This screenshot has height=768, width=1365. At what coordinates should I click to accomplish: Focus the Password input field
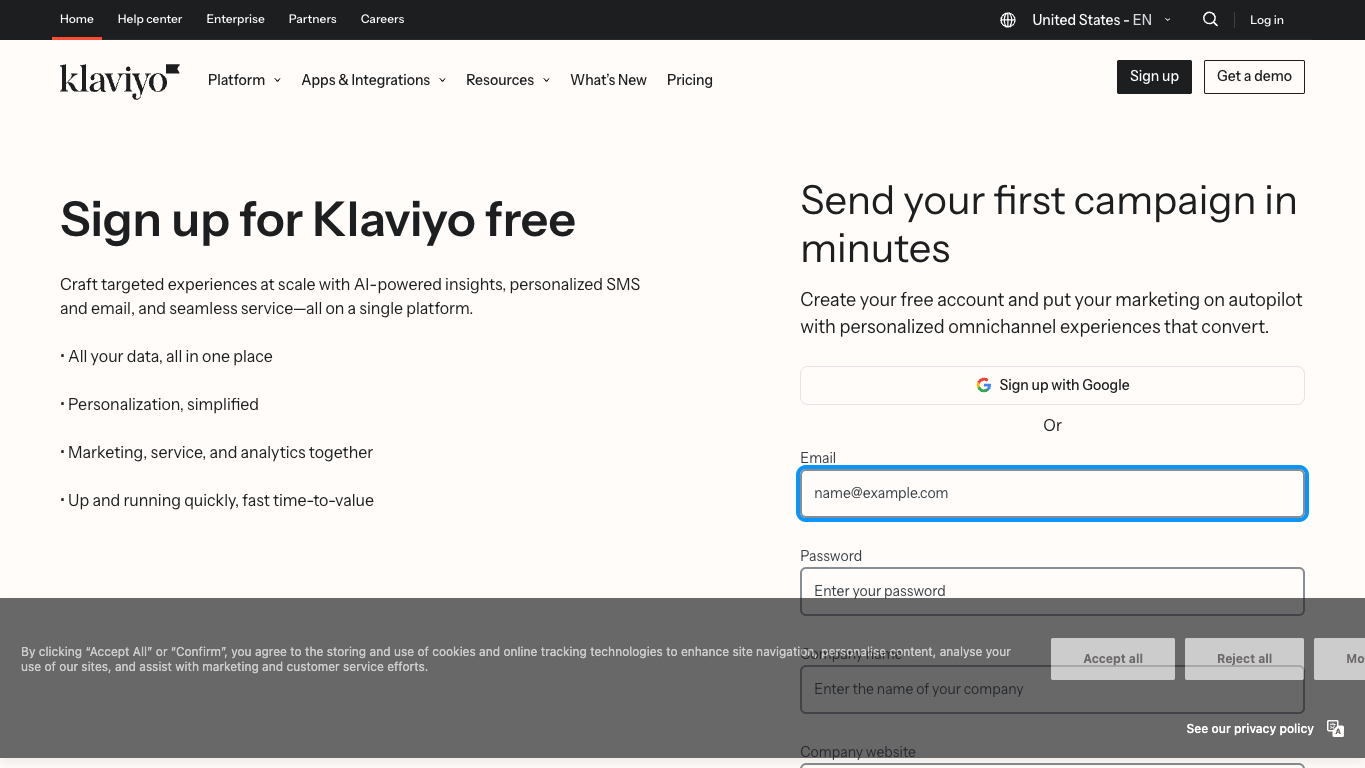(1052, 591)
